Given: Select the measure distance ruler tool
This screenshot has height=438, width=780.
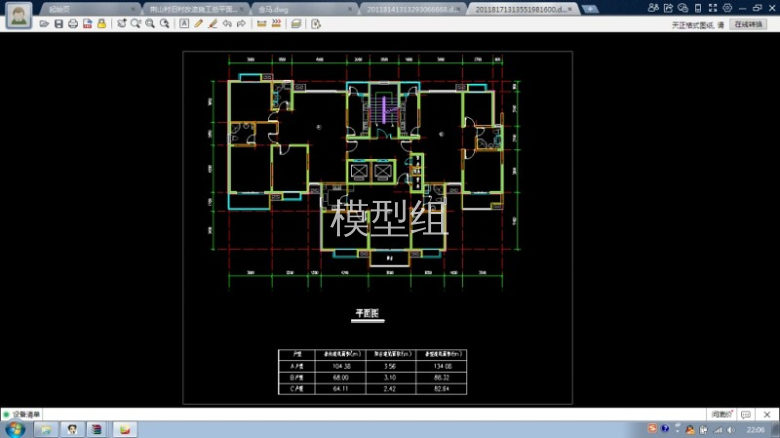Looking at the screenshot, I should pos(262,24).
